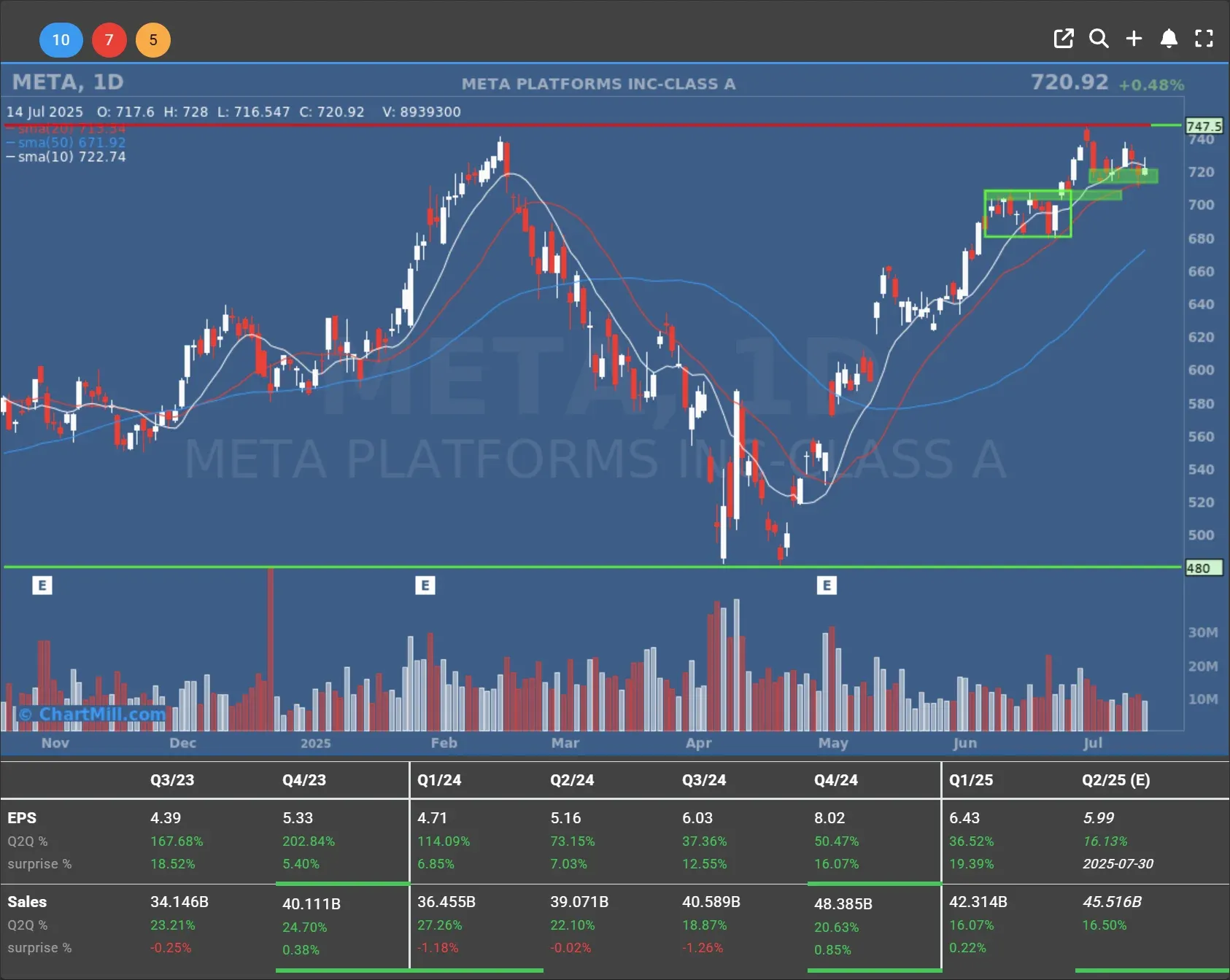This screenshot has height=980, width=1230.
Task: Click the Sales row label
Action: (27, 902)
